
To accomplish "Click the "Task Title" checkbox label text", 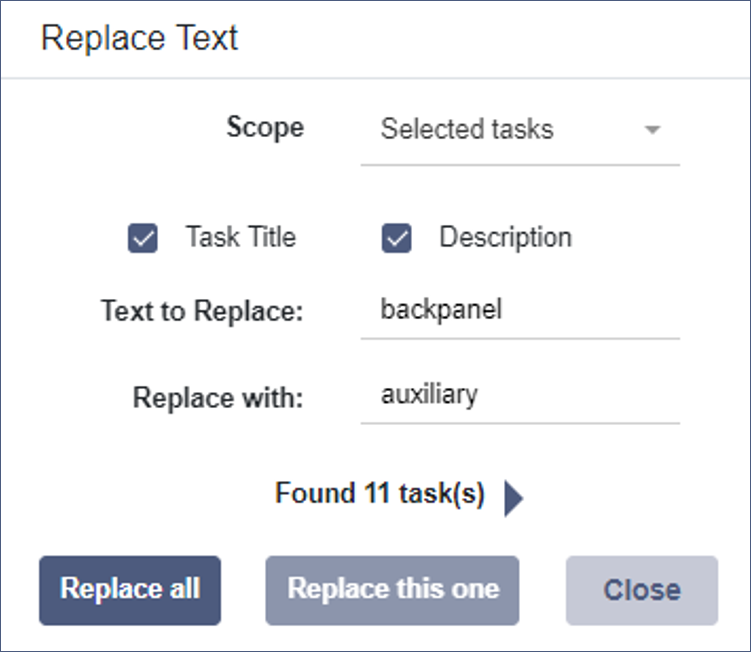I will [x=240, y=238].
